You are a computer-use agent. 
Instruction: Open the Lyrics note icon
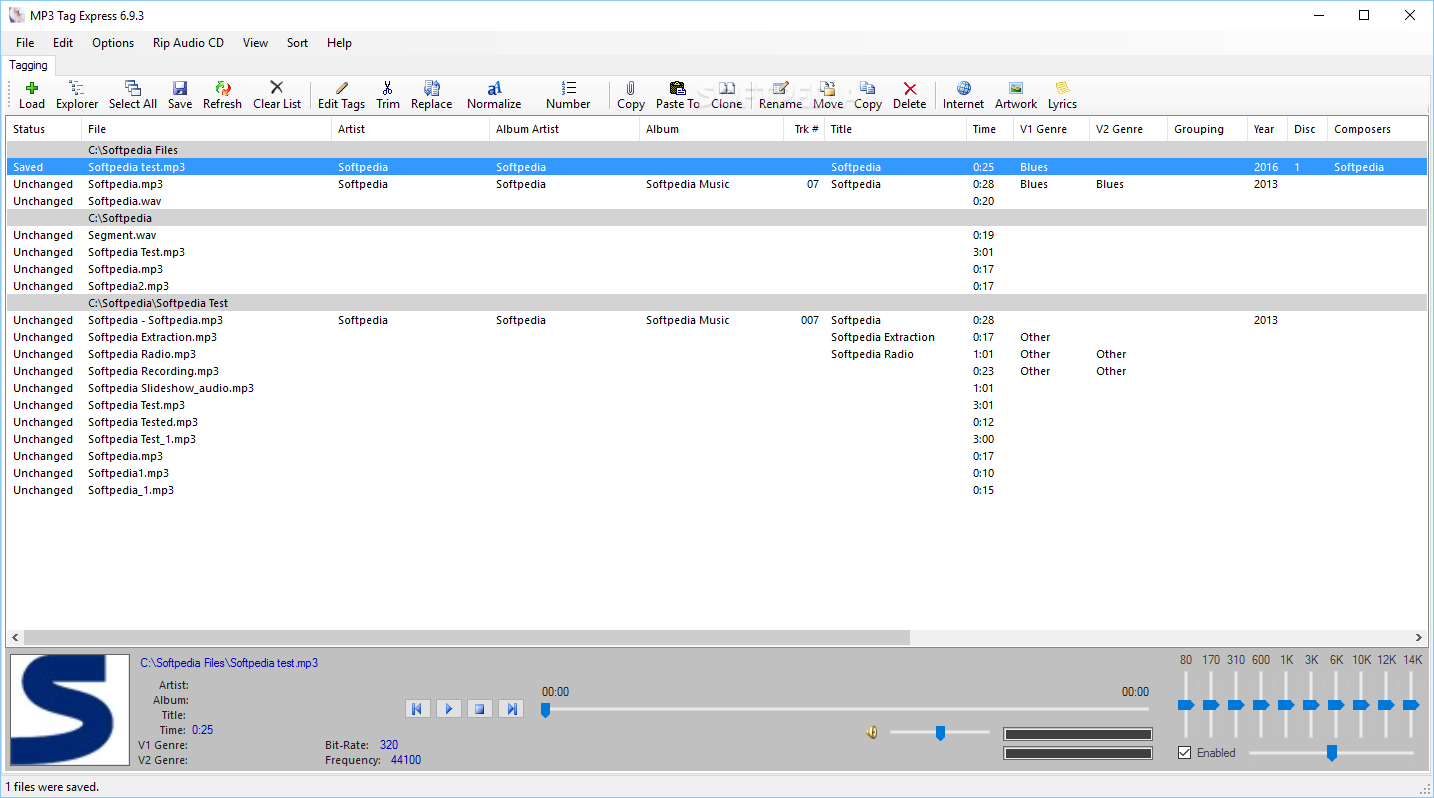click(1062, 89)
